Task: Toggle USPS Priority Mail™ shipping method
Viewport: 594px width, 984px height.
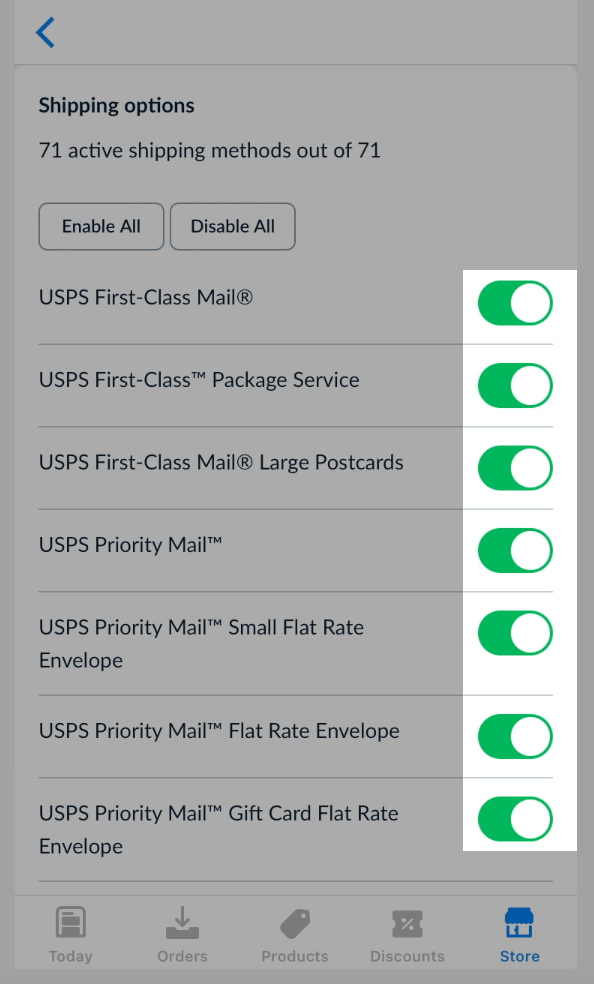Action: [514, 550]
